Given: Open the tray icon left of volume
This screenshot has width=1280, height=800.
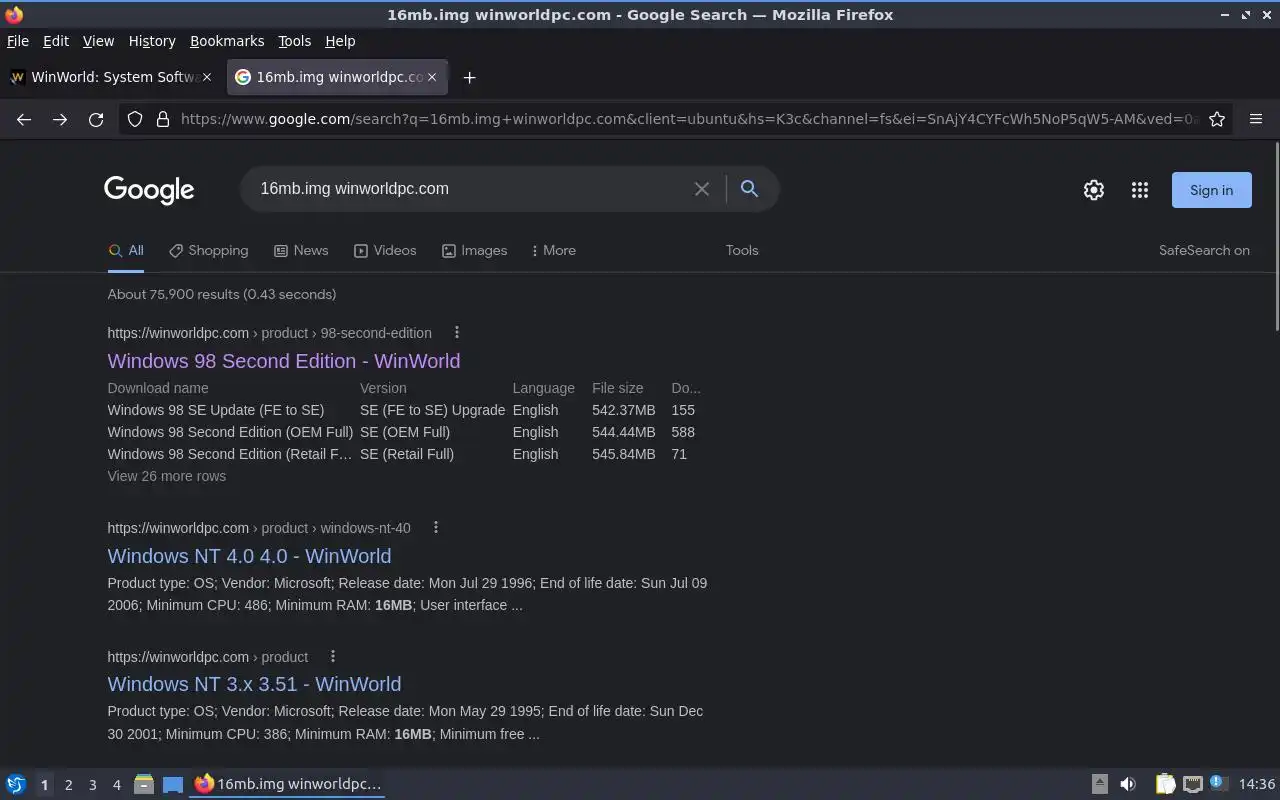Looking at the screenshot, I should (1099, 784).
